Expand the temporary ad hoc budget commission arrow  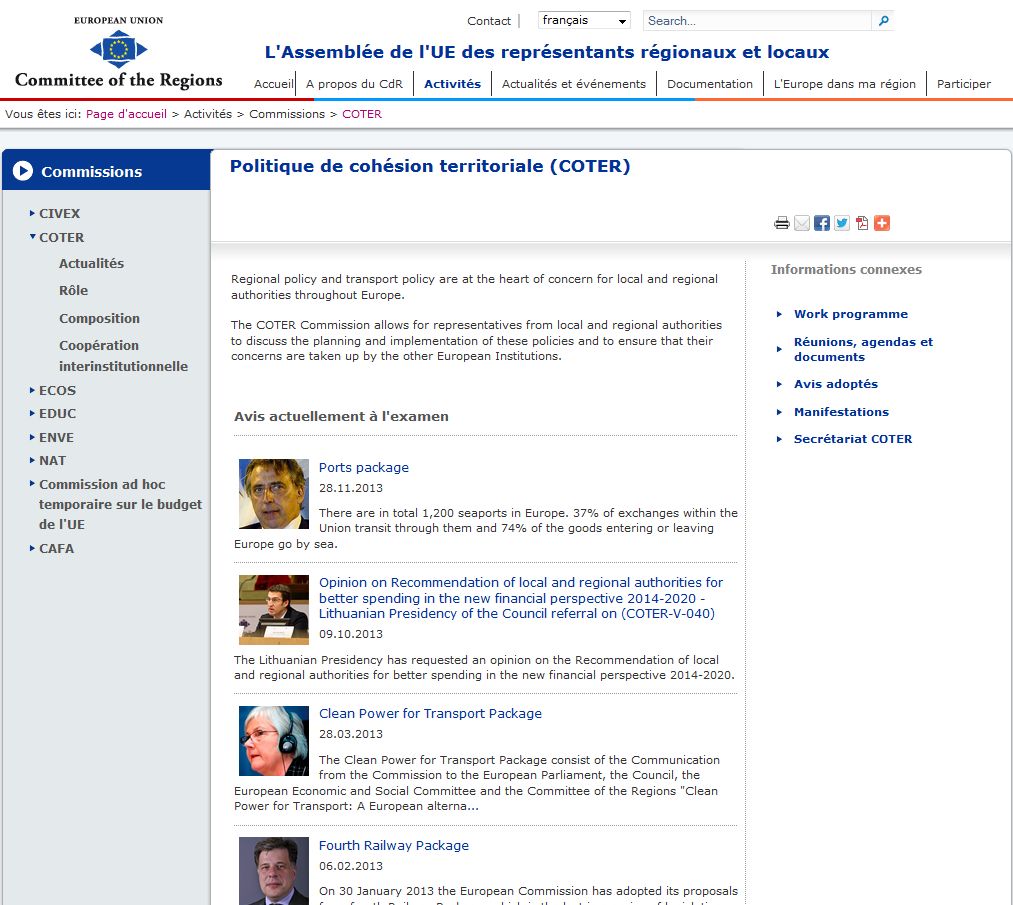point(32,483)
